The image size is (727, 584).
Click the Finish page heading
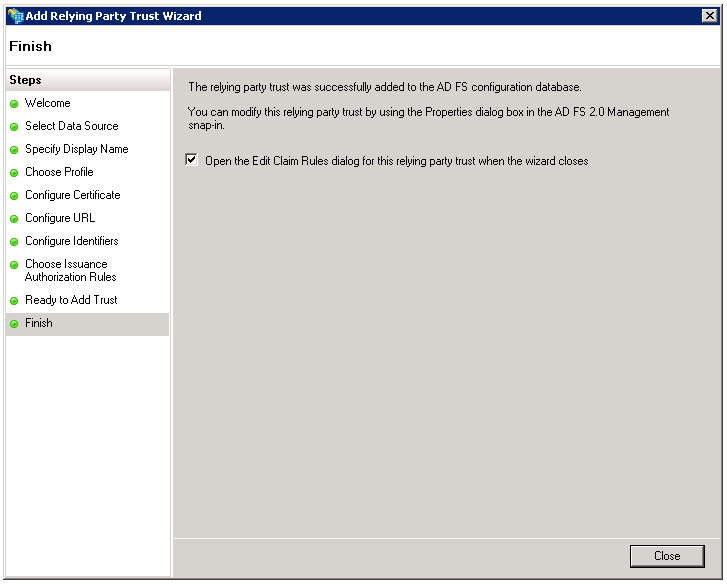[x=30, y=46]
